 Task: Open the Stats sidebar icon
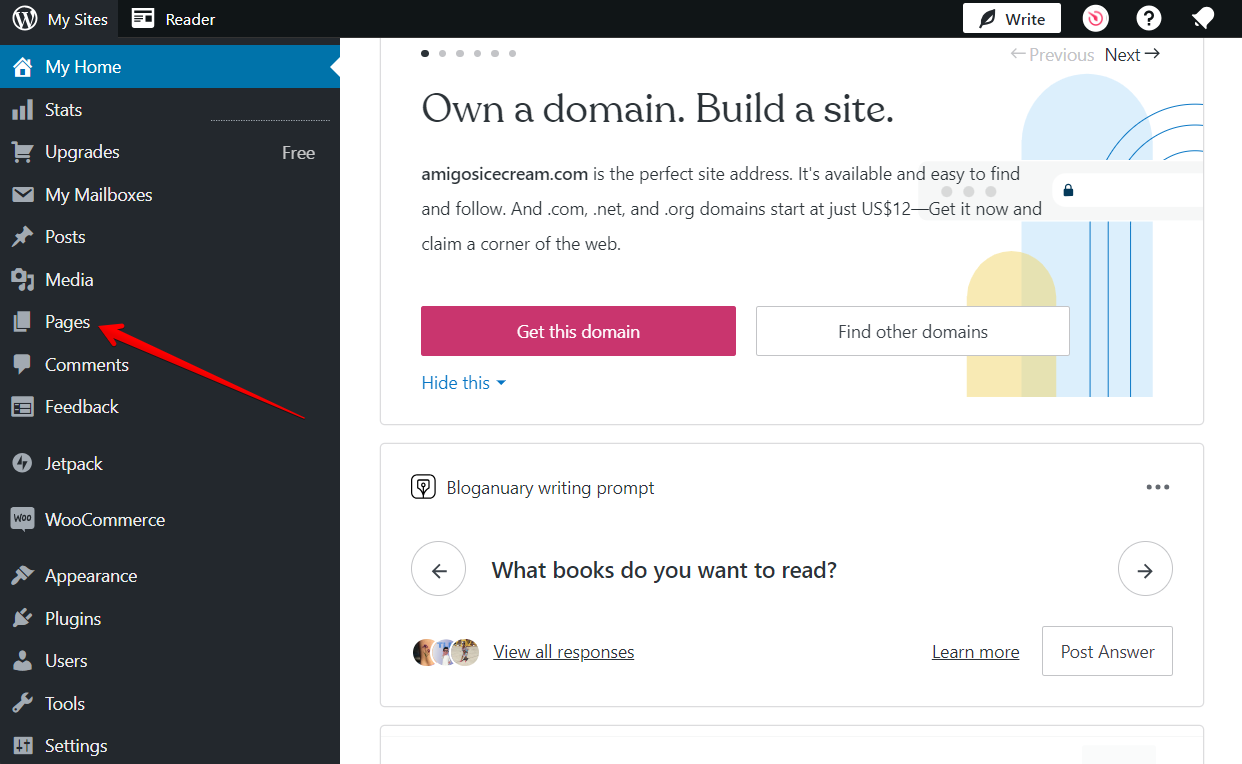tap(22, 110)
